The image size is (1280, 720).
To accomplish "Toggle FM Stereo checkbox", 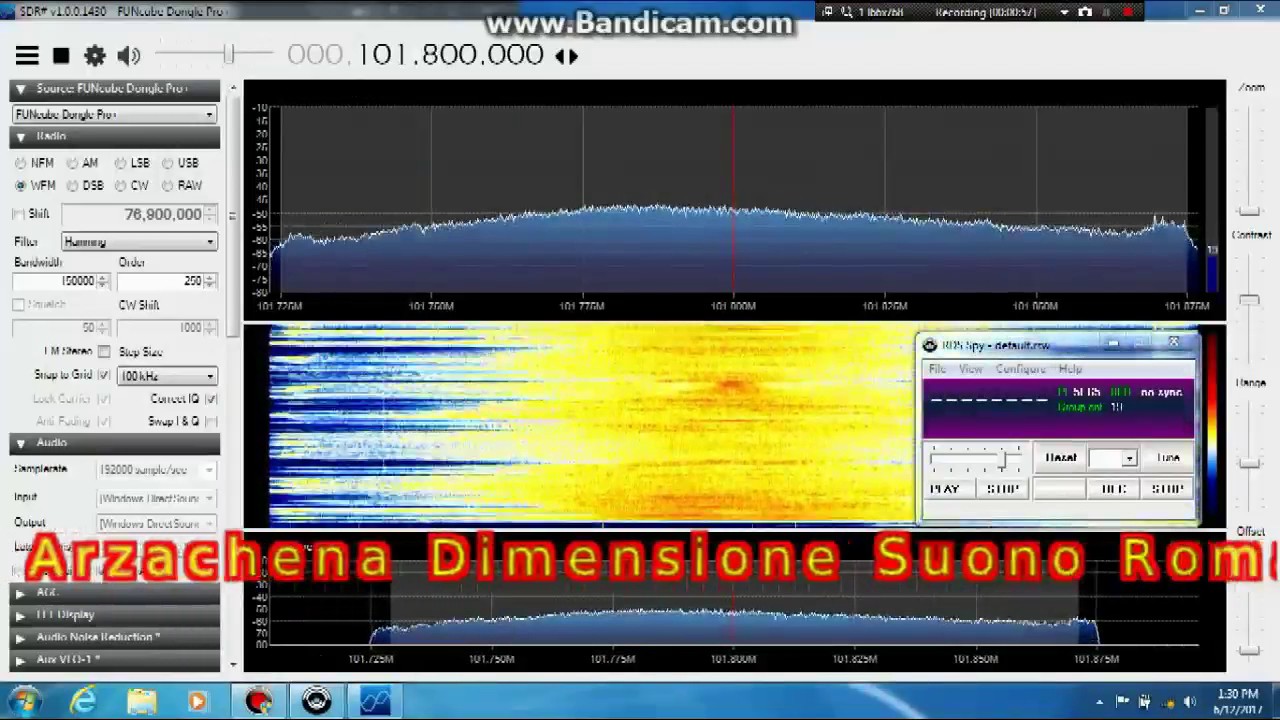I will point(104,352).
